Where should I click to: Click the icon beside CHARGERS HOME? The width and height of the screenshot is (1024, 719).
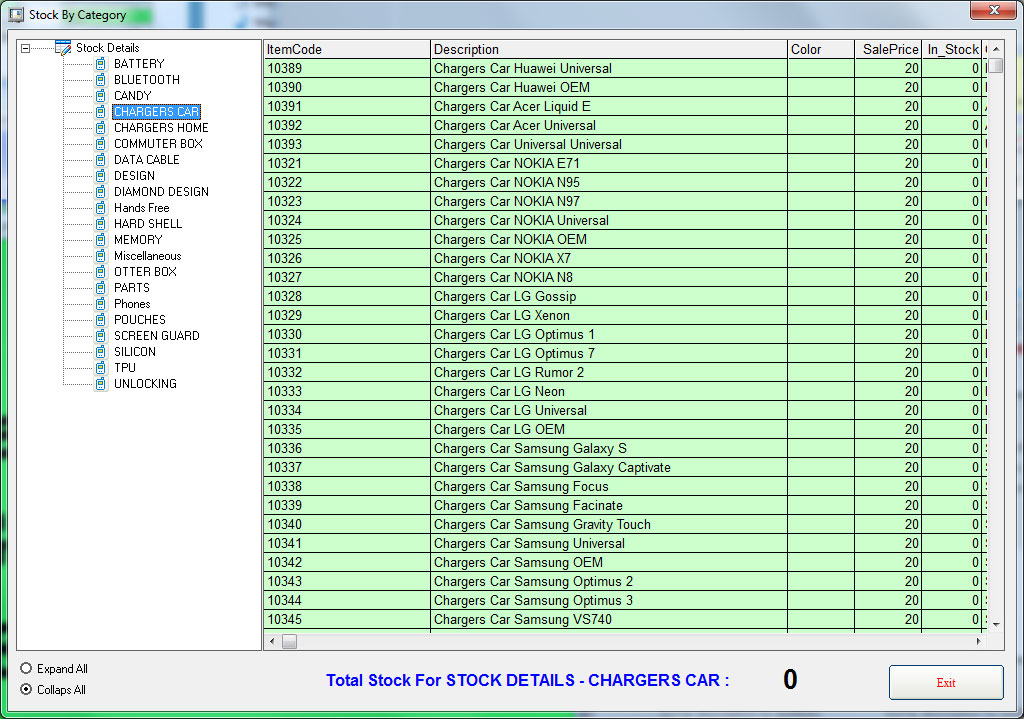(x=101, y=128)
